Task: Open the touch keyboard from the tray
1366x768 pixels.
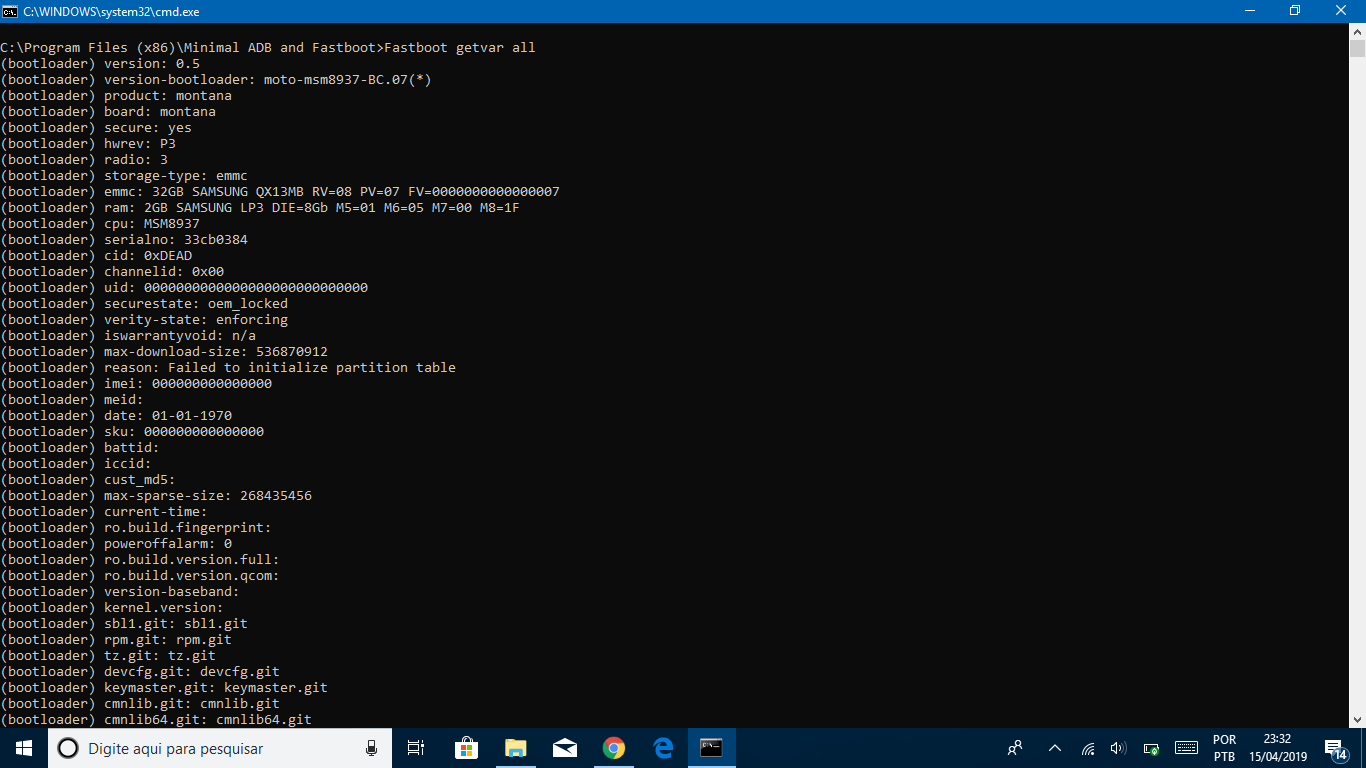Action: [x=1186, y=748]
